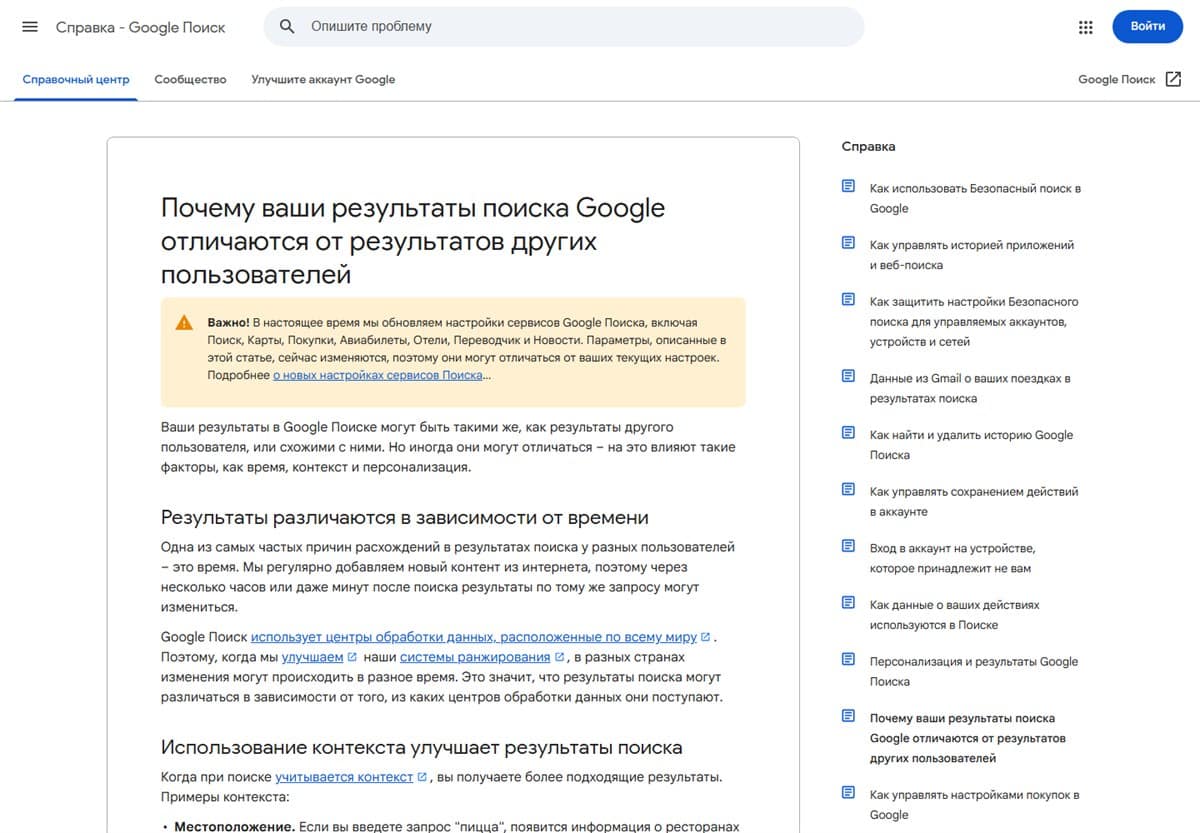Open Как использовать Безопасный поиск article
Viewport: 1200px width, 833px height.
pos(975,198)
